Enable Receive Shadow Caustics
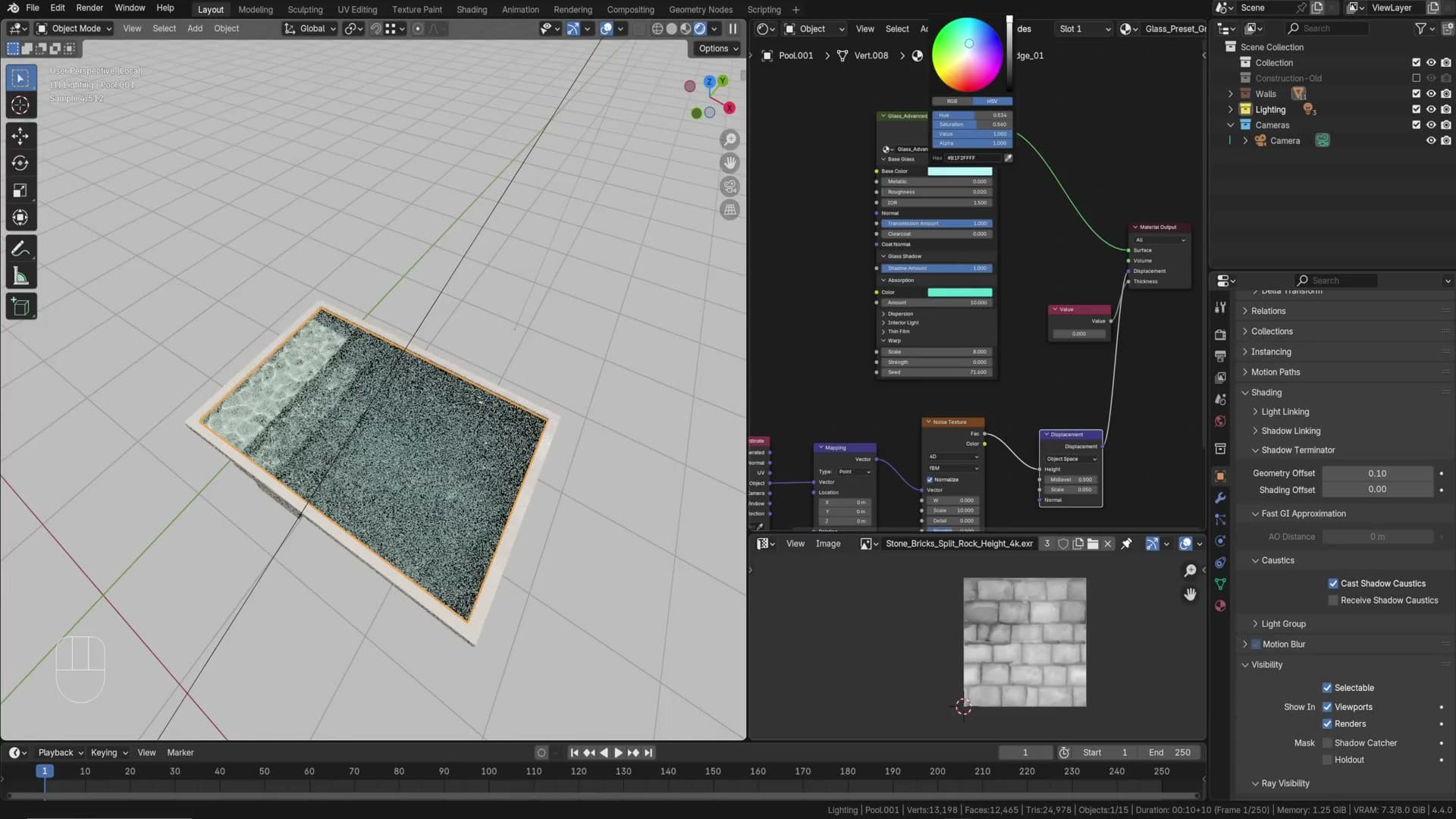 [1333, 601]
